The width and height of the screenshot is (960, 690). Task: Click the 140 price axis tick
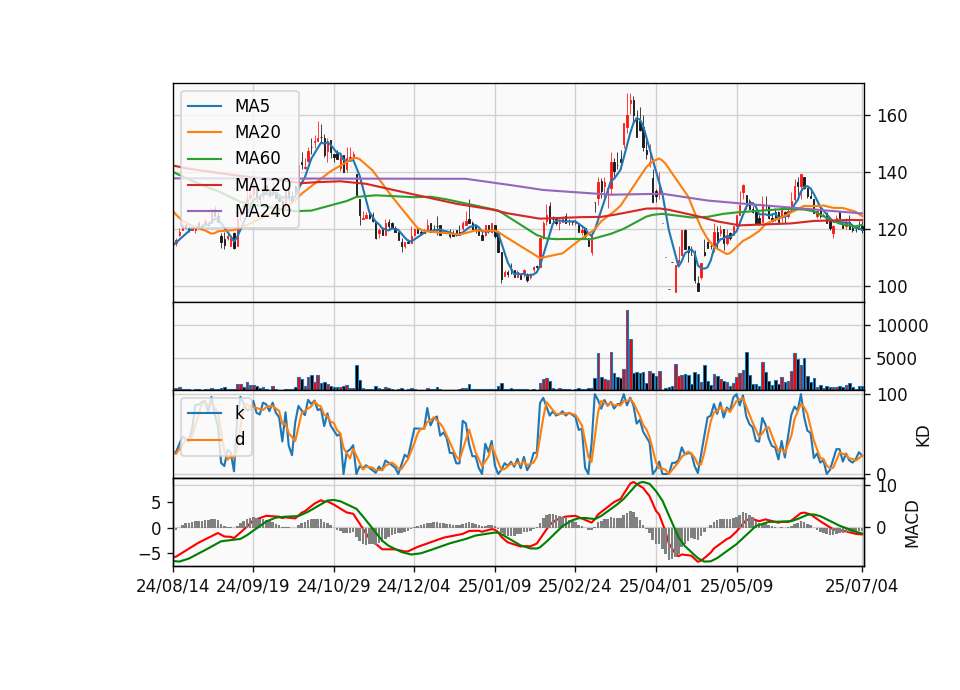[892, 173]
